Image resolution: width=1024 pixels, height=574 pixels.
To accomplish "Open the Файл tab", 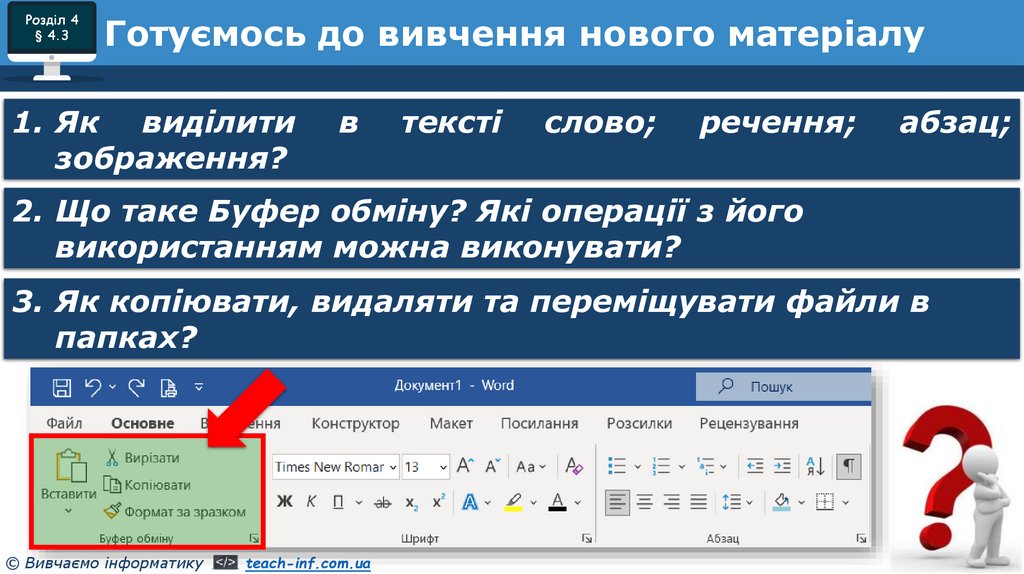I will (x=64, y=423).
